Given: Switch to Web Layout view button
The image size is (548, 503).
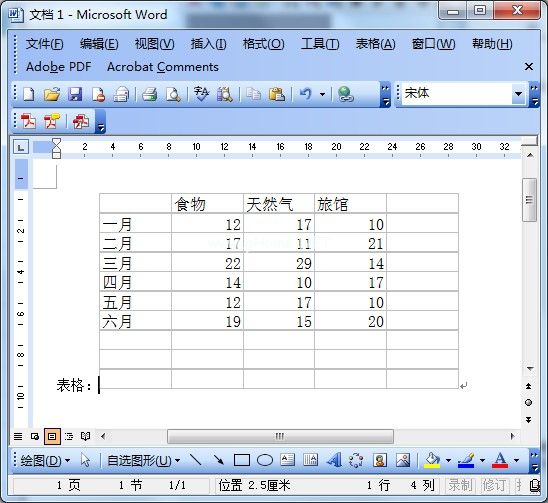Looking at the screenshot, I should click(35, 436).
